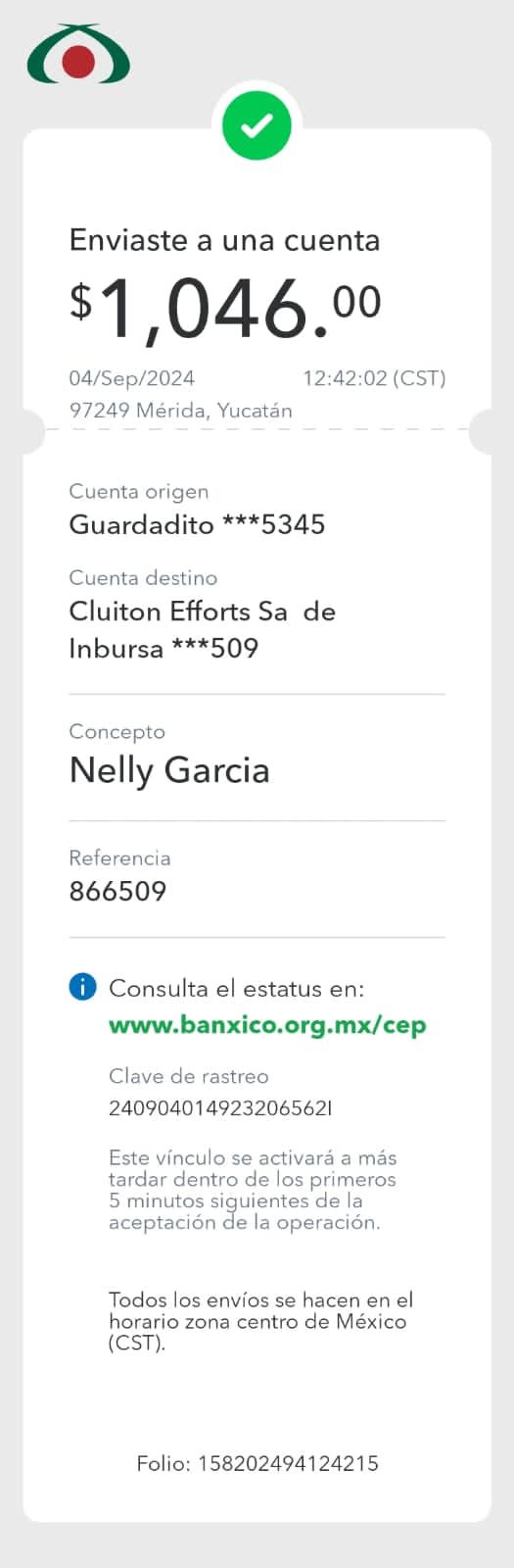The height and width of the screenshot is (1568, 514).
Task: Click the Clave de rastreo tracking code
Action: 220,1108
